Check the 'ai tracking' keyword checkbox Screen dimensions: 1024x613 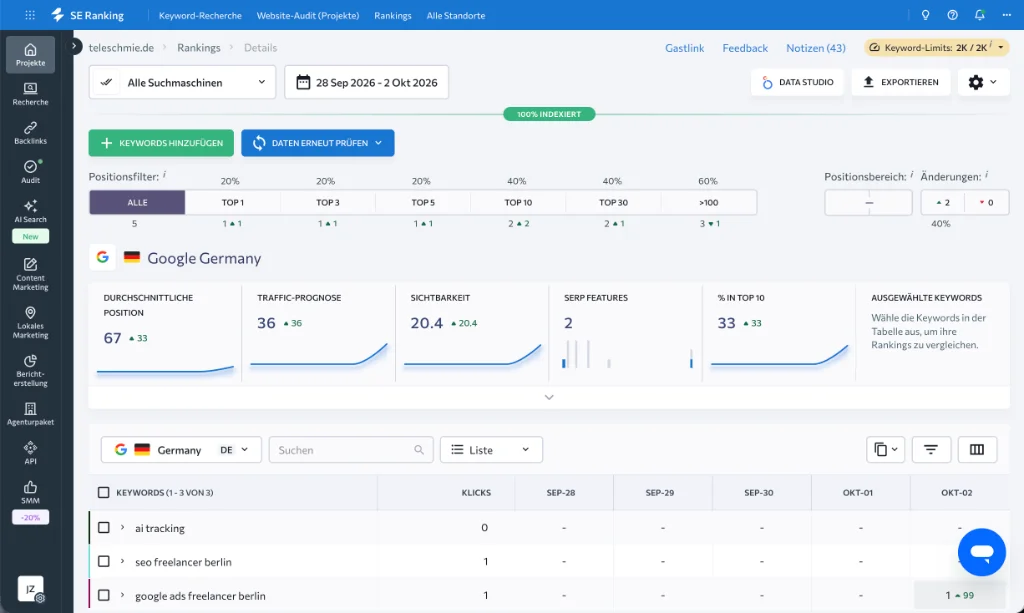103,527
